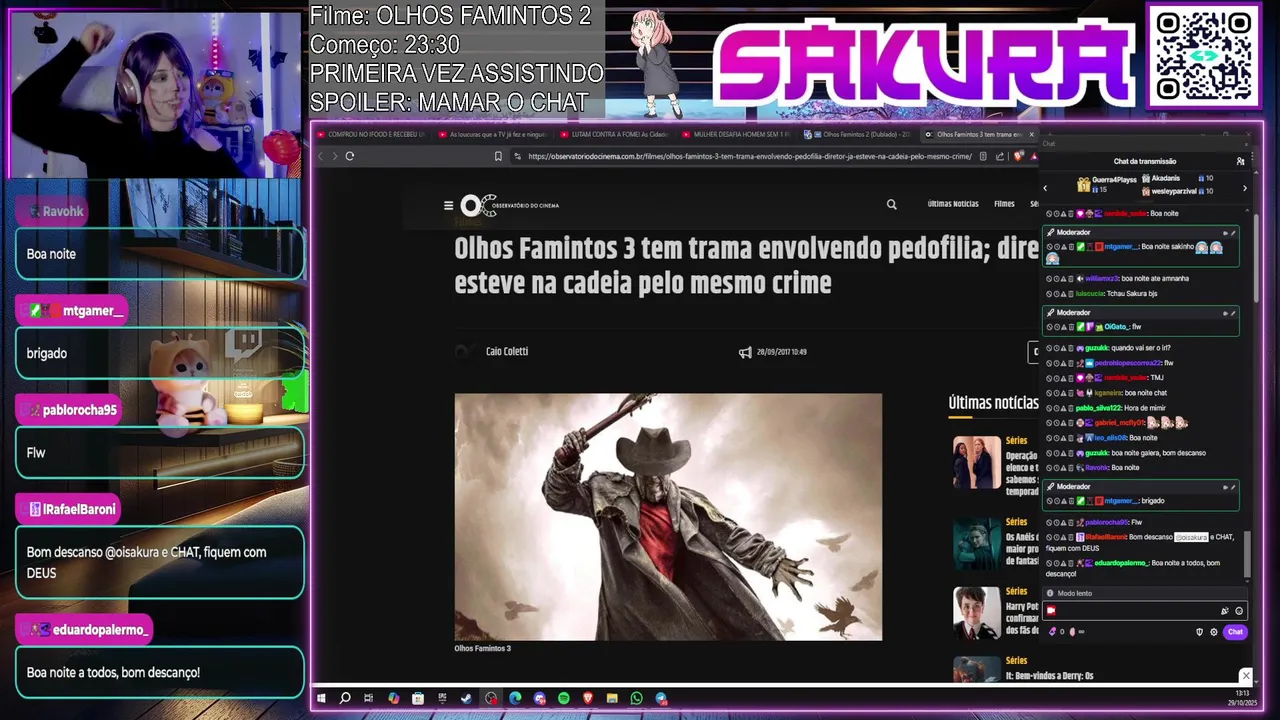1280x720 pixels.
Task: Open OBS Studio from the taskbar
Action: [491, 698]
